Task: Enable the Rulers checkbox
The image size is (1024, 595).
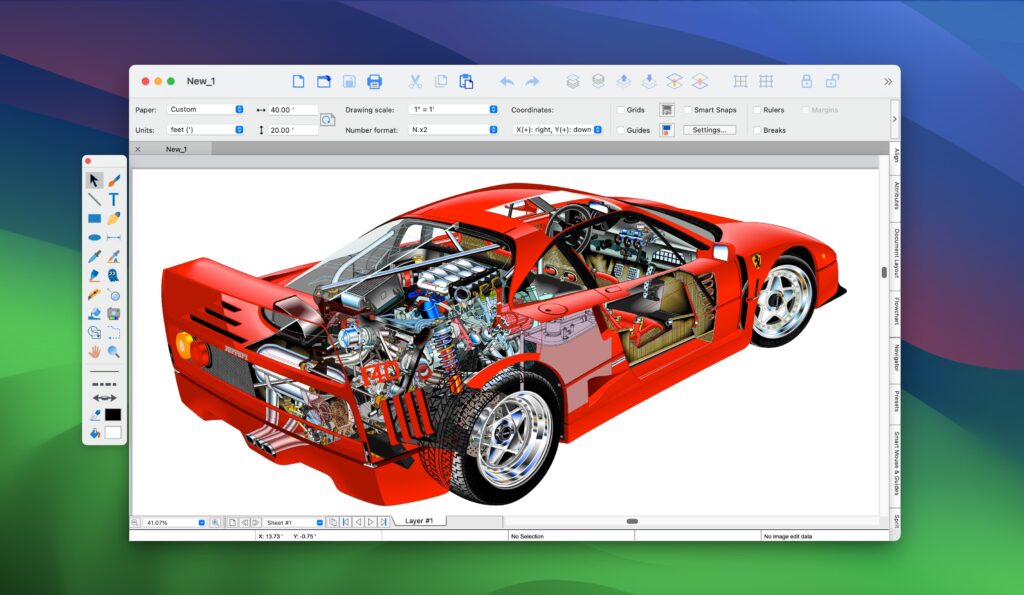Action: (x=757, y=110)
